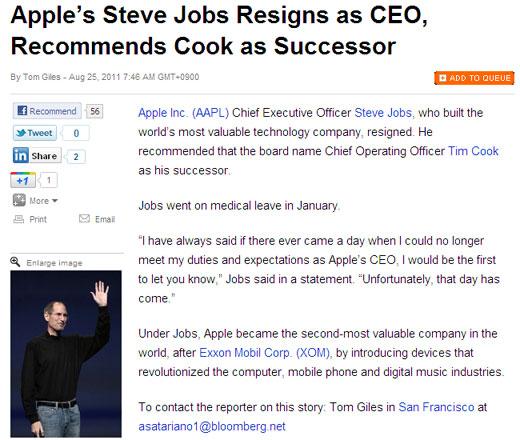Follow the Tim Cook link

pos(473,151)
